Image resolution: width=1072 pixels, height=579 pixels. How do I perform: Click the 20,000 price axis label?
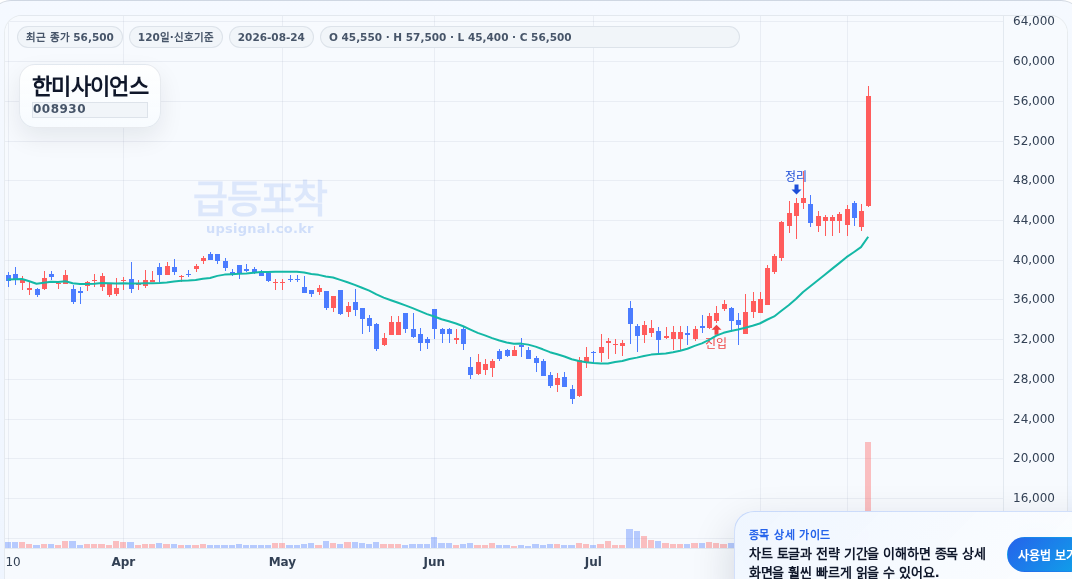[1033, 458]
